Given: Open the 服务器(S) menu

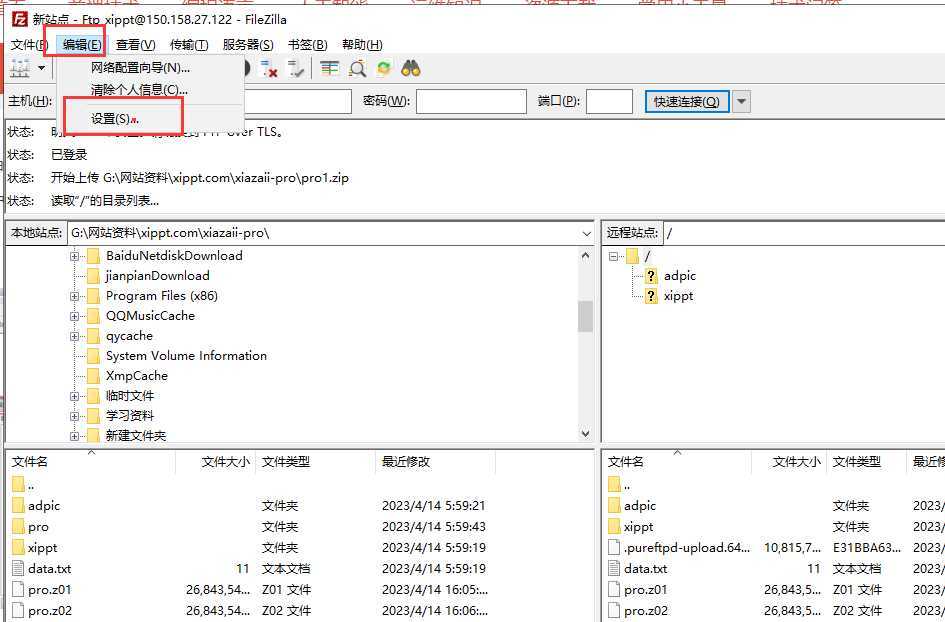Looking at the screenshot, I should pyautogui.click(x=248, y=45).
